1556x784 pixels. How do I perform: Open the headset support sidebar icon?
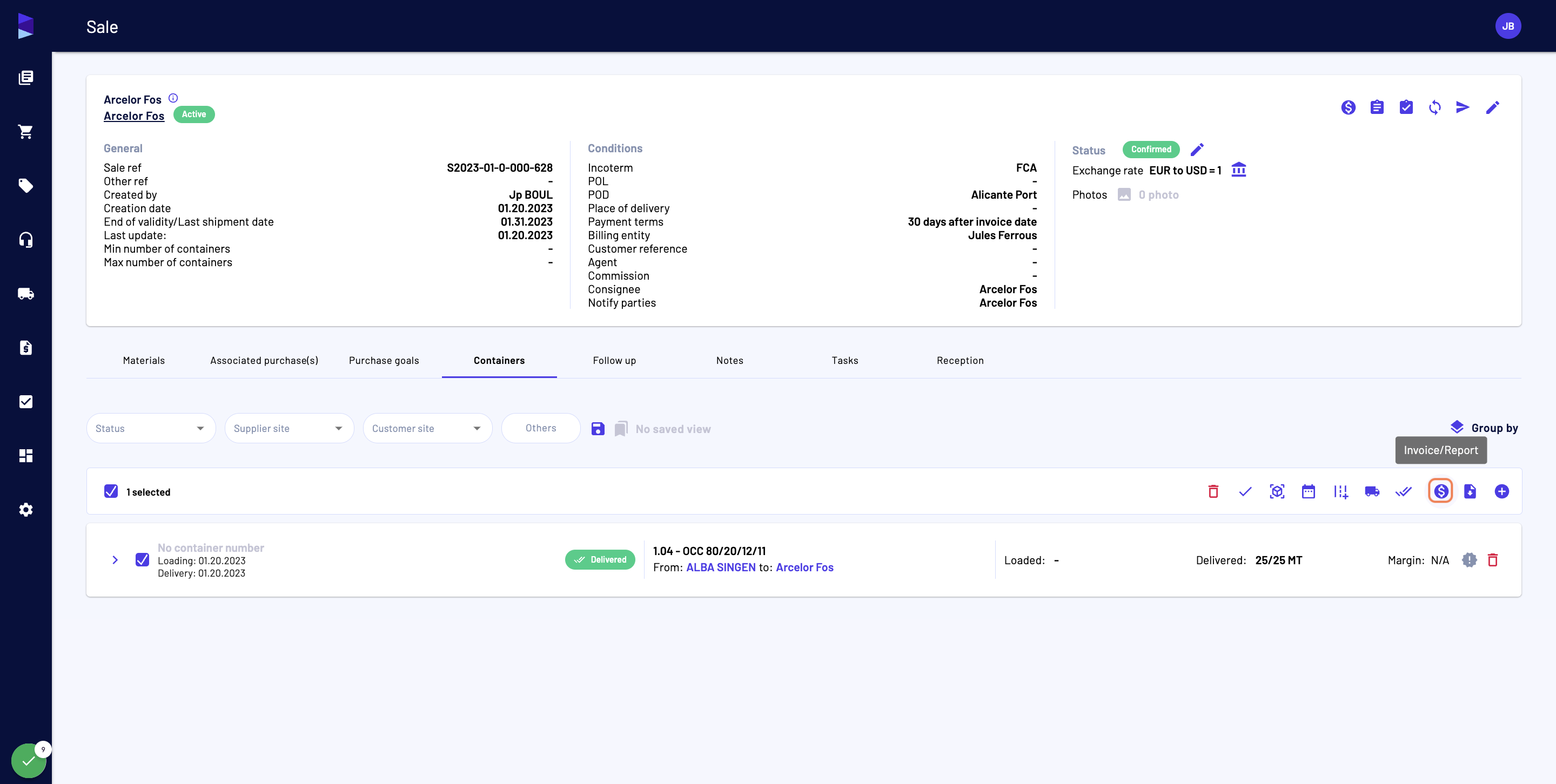(x=25, y=240)
